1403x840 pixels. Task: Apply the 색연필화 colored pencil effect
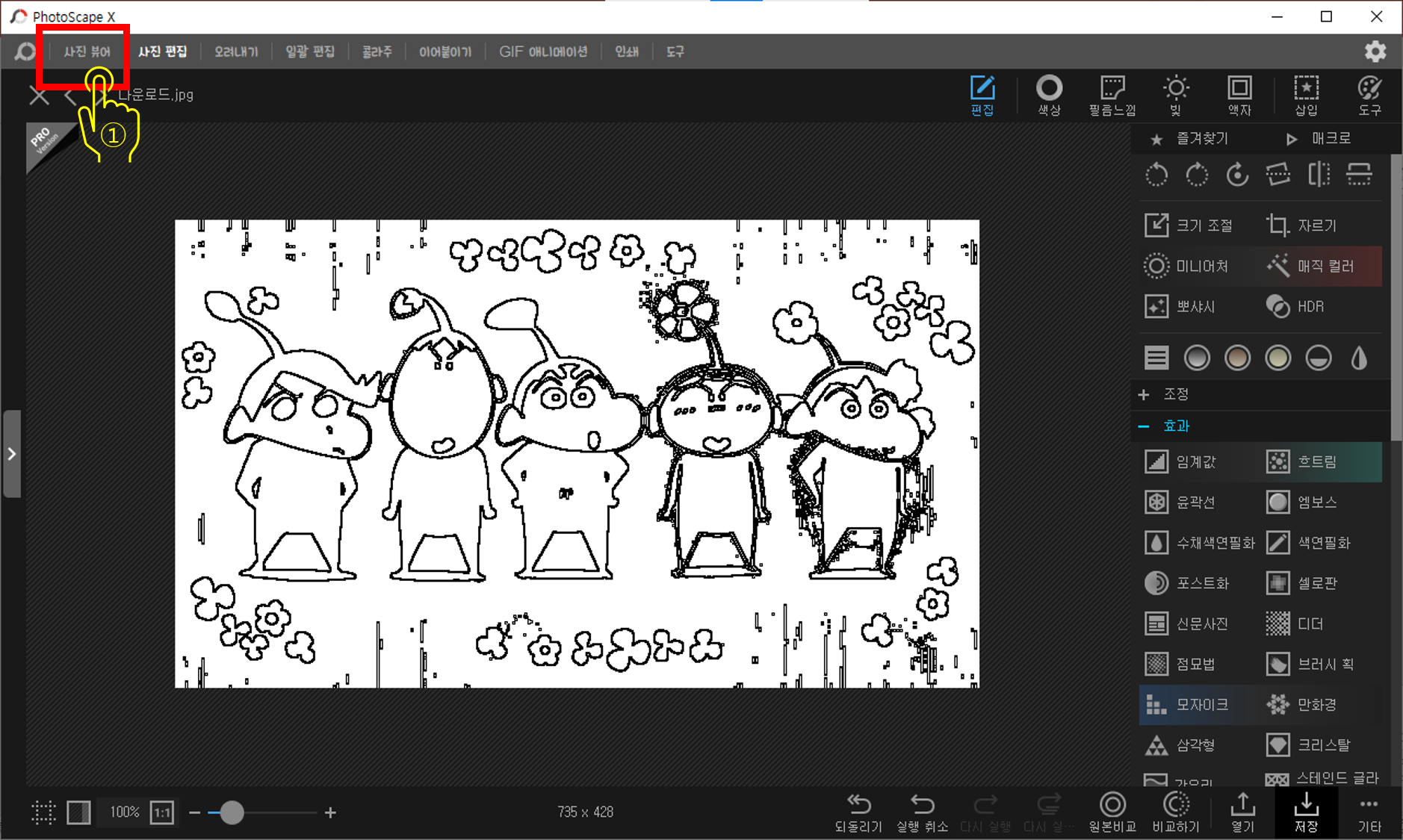(x=1308, y=542)
